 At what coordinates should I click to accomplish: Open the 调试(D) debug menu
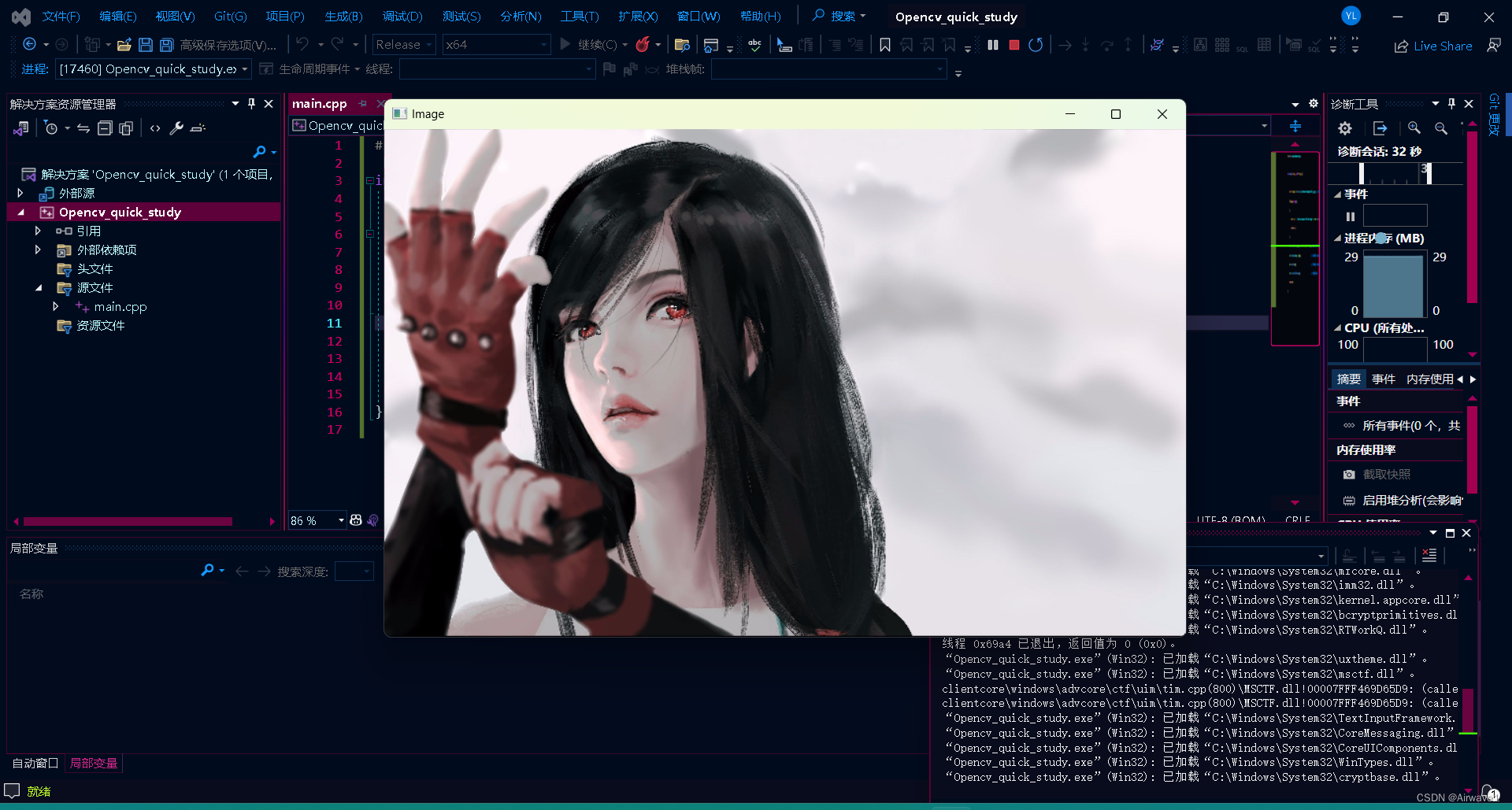pos(402,17)
